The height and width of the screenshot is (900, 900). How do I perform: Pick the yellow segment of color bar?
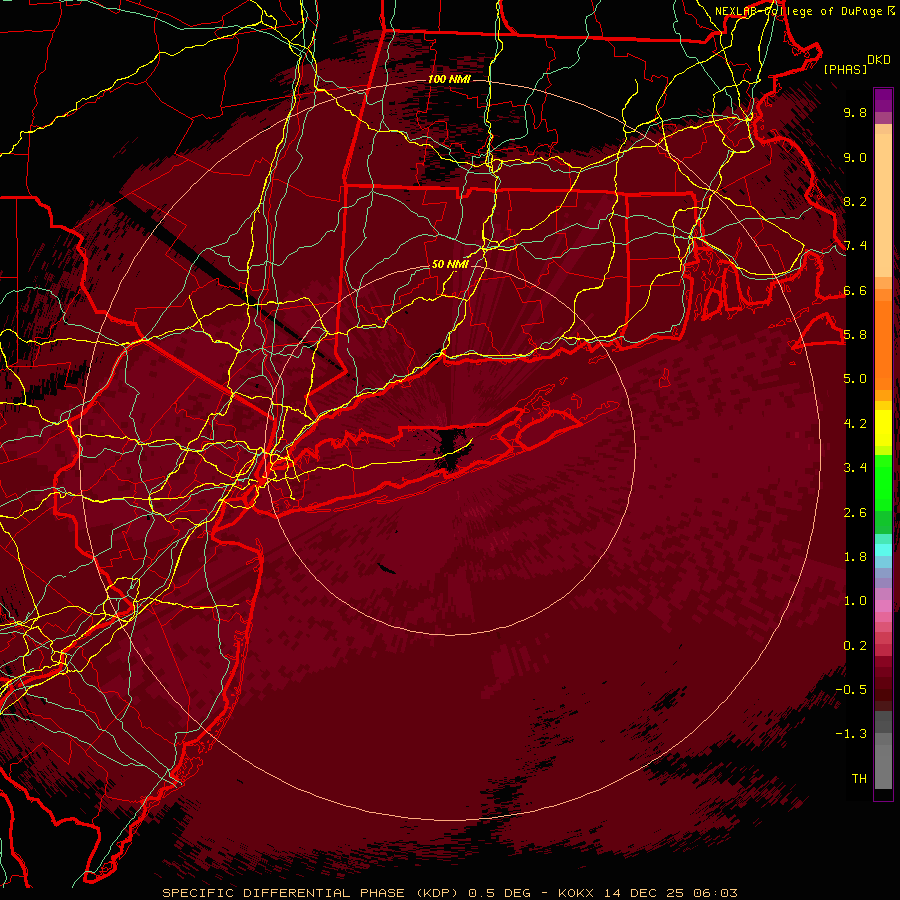click(883, 428)
